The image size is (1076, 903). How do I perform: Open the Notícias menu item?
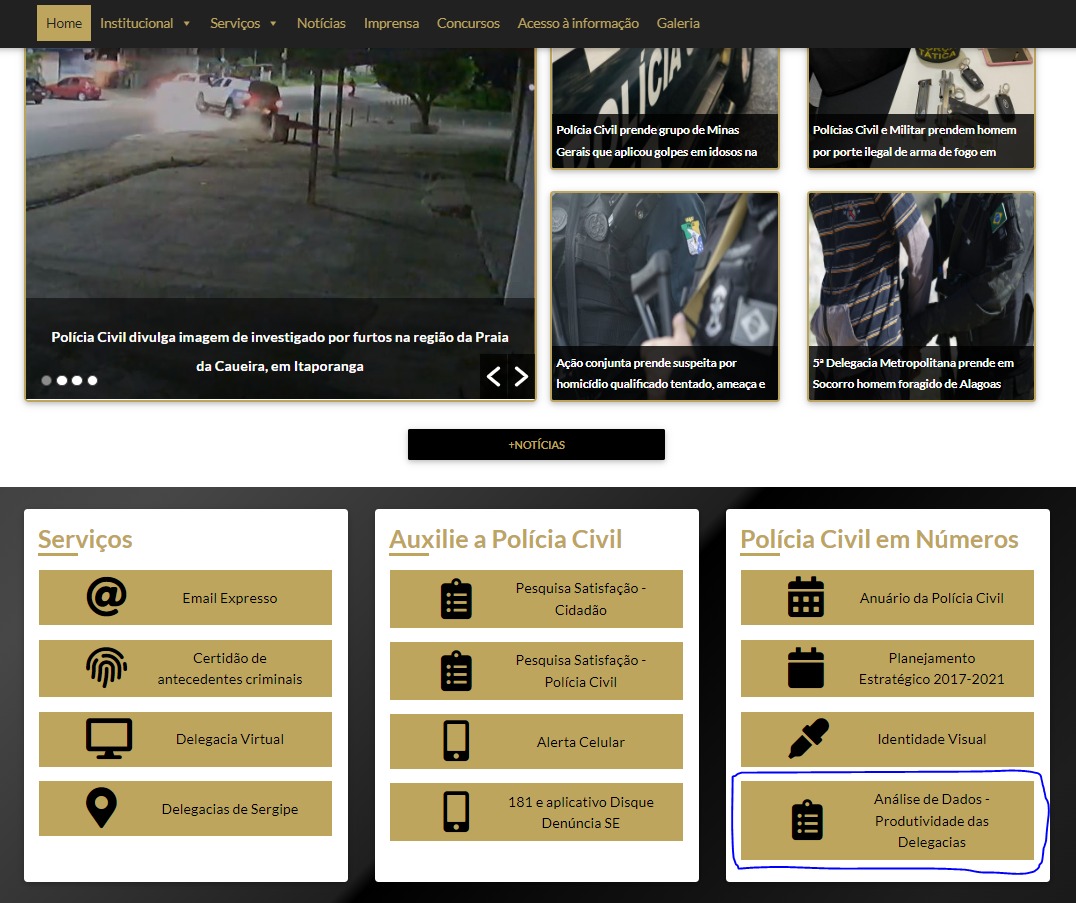(x=321, y=23)
